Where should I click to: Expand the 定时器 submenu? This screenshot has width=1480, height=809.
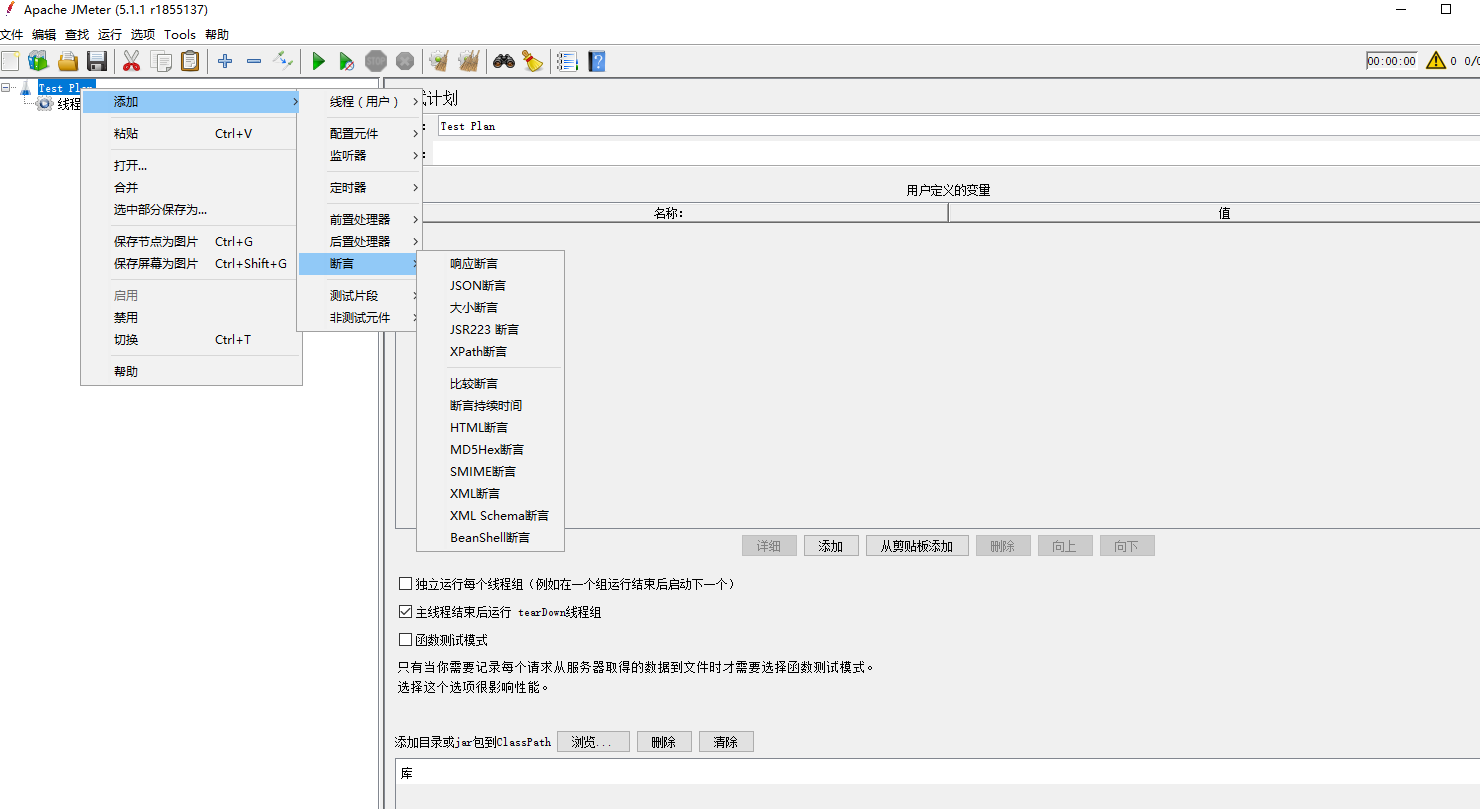[360, 187]
